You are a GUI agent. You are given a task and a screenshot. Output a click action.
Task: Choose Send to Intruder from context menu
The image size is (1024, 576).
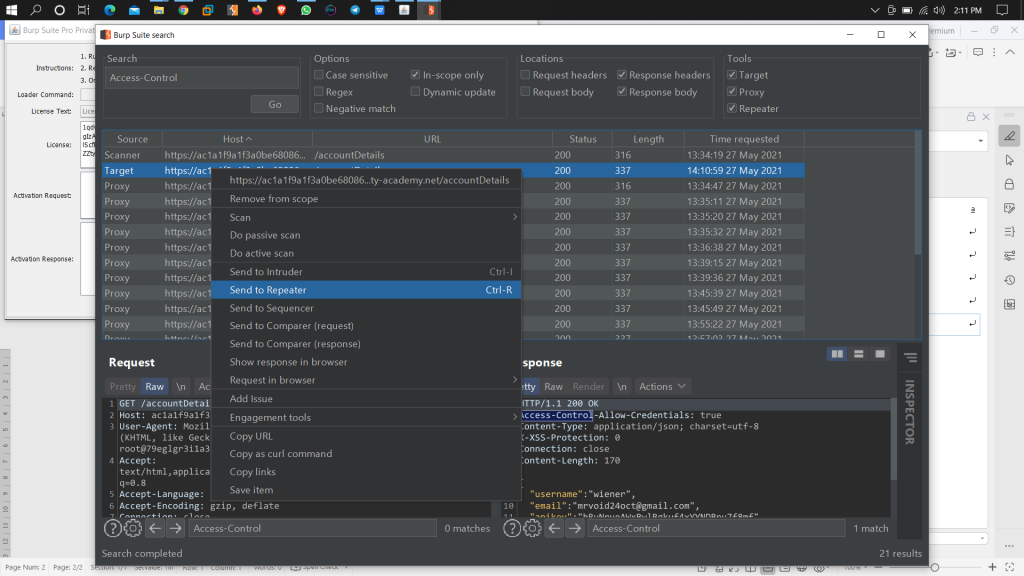click(x=366, y=272)
